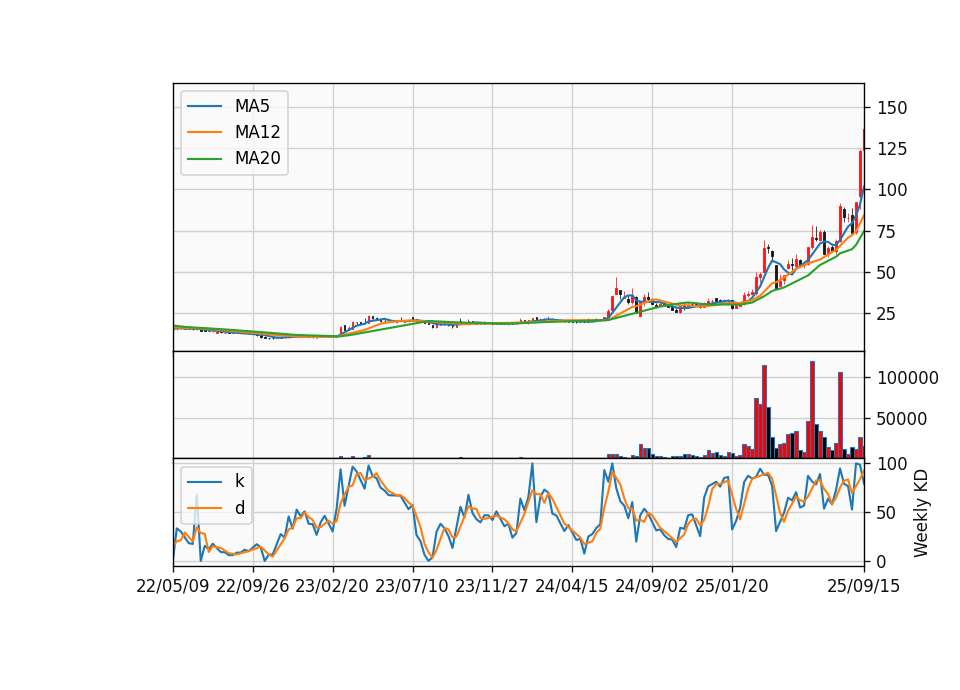
Task: Click the MA5 legend label
Action: point(252,106)
